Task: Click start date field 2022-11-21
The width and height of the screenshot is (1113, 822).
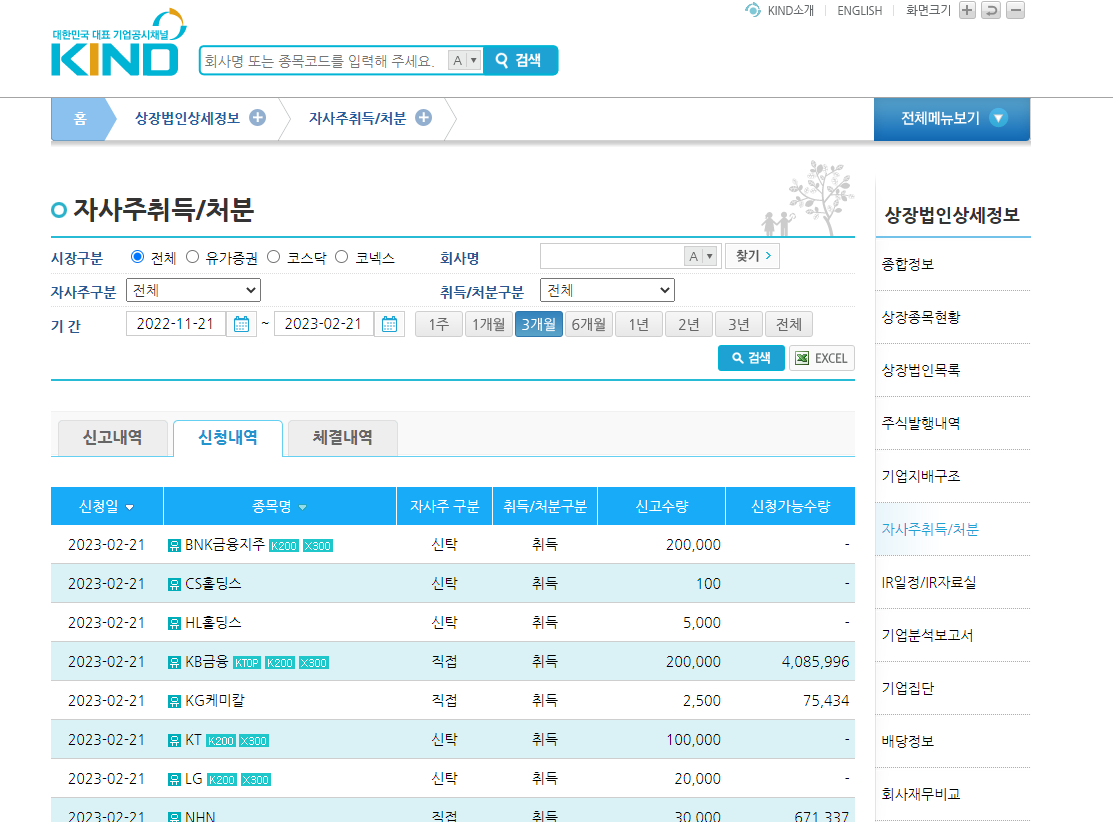Action: (x=175, y=324)
